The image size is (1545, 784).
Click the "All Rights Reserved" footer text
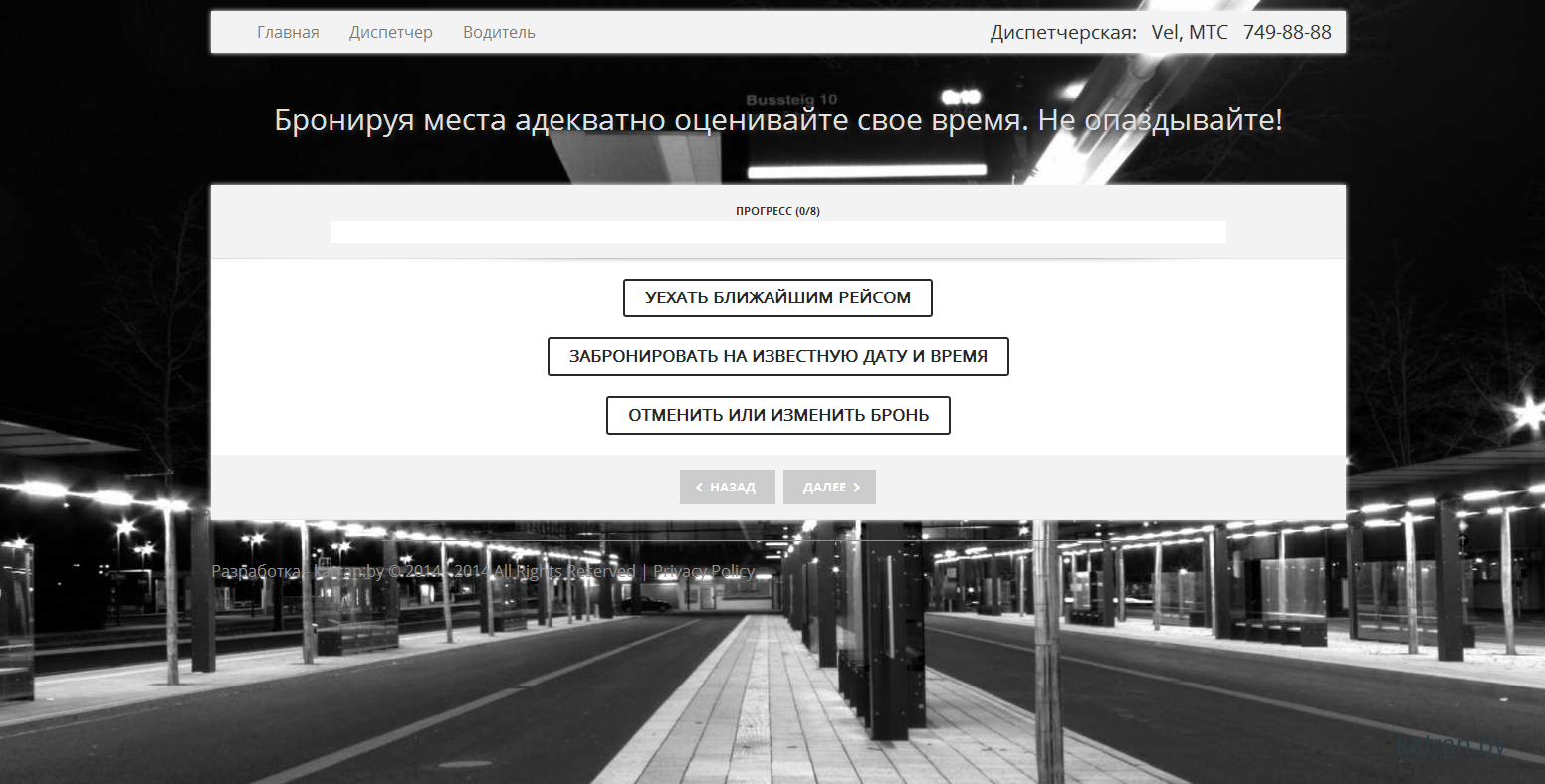564,571
